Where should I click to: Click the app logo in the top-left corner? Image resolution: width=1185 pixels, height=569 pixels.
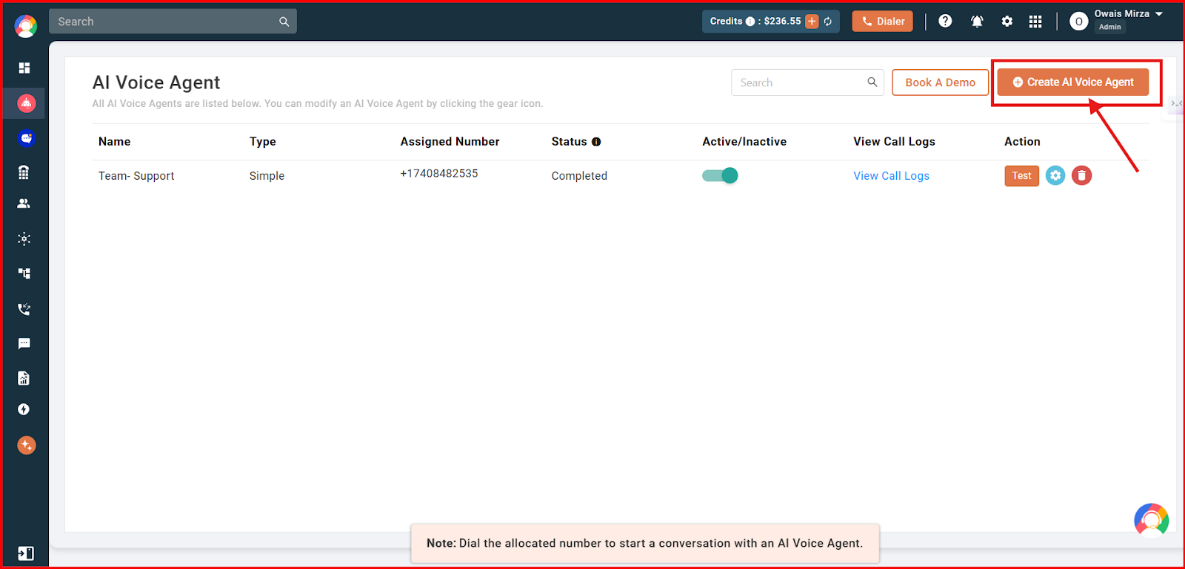25,26
